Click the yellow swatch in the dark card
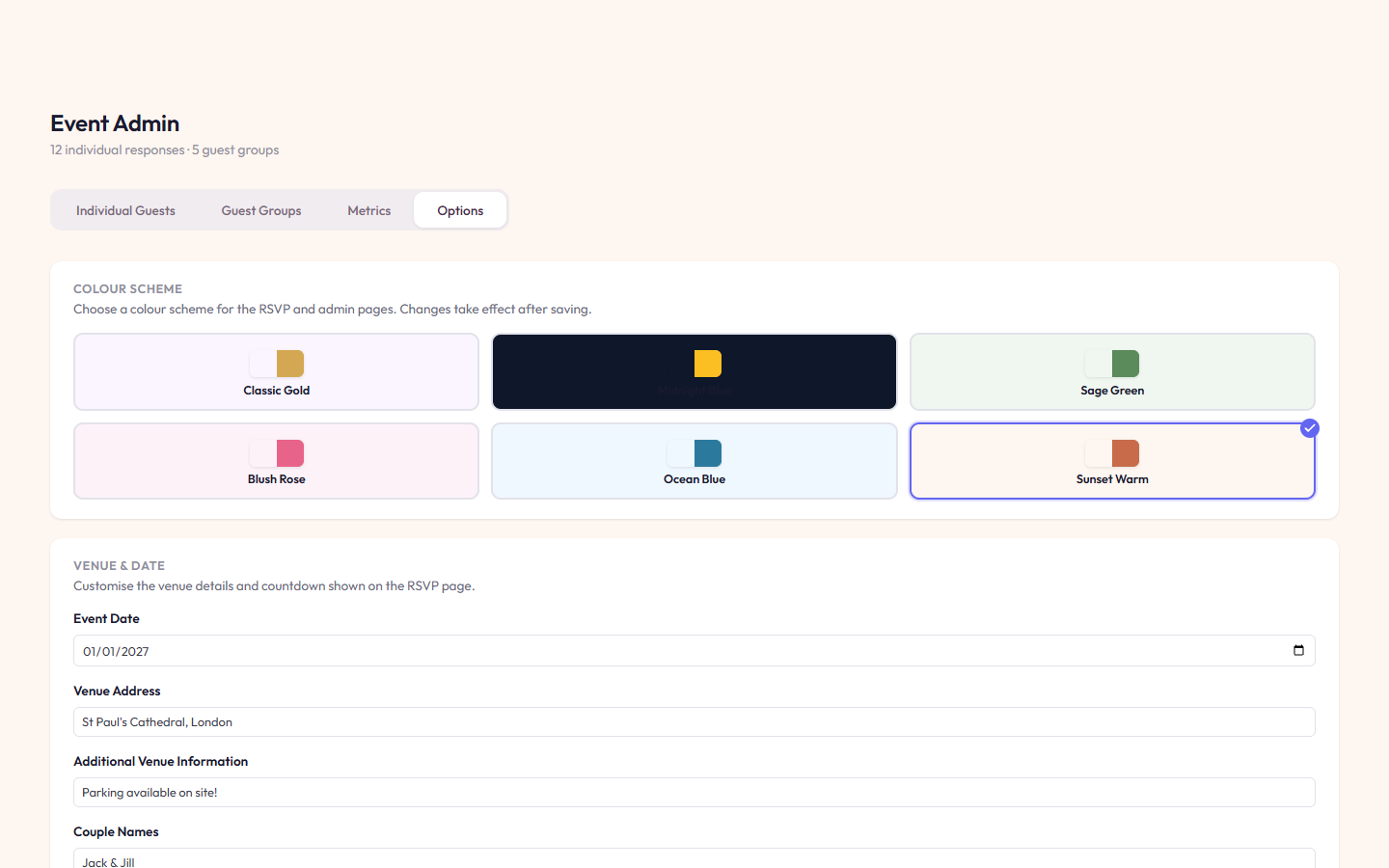The image size is (1389, 868). (x=708, y=364)
